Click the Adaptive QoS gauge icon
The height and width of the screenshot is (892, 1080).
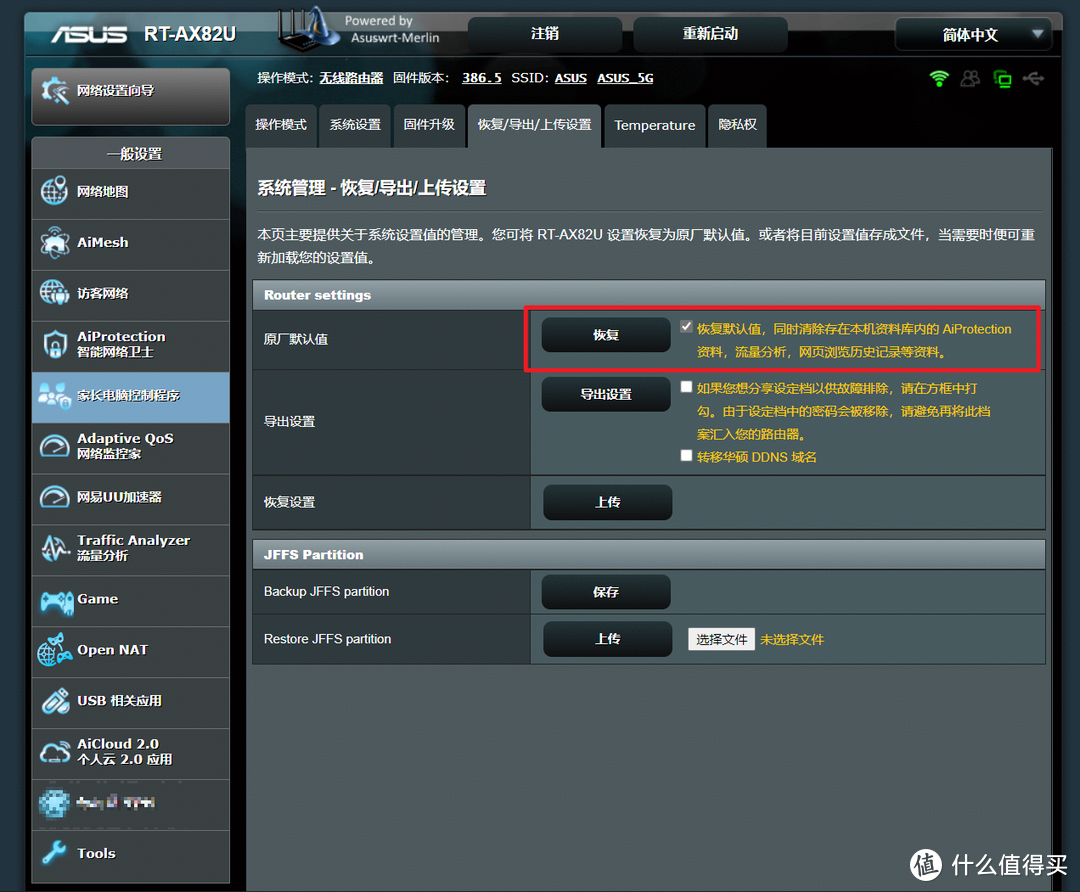click(x=54, y=446)
